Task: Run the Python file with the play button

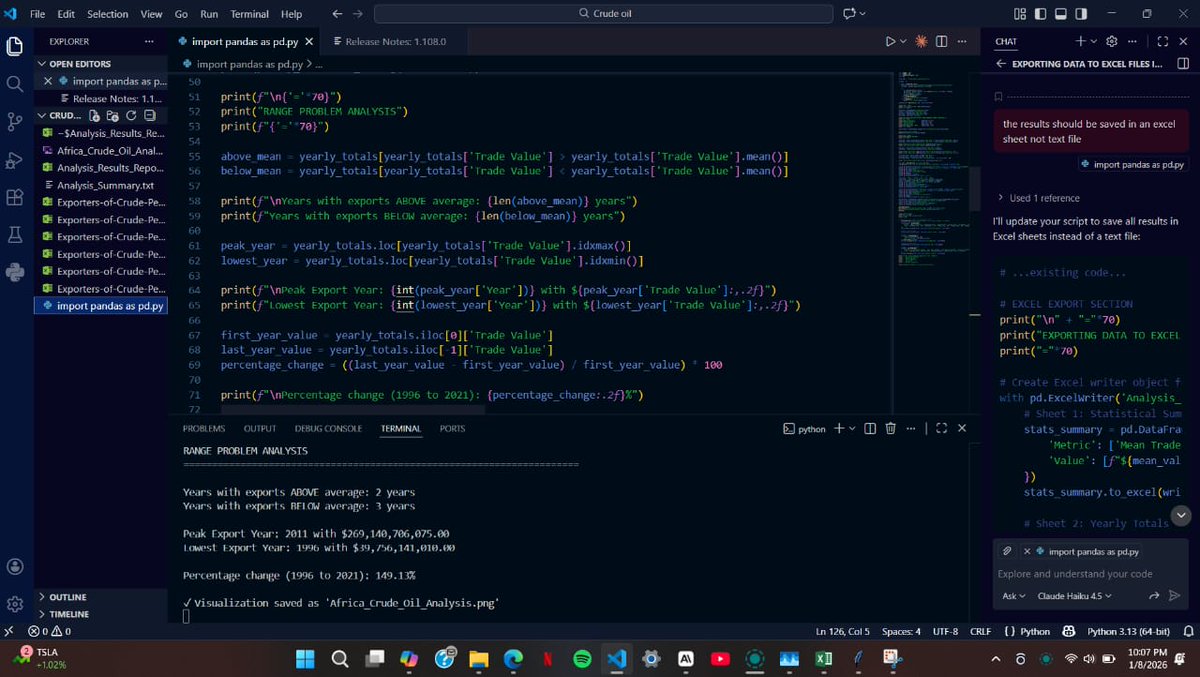Action: click(x=890, y=41)
